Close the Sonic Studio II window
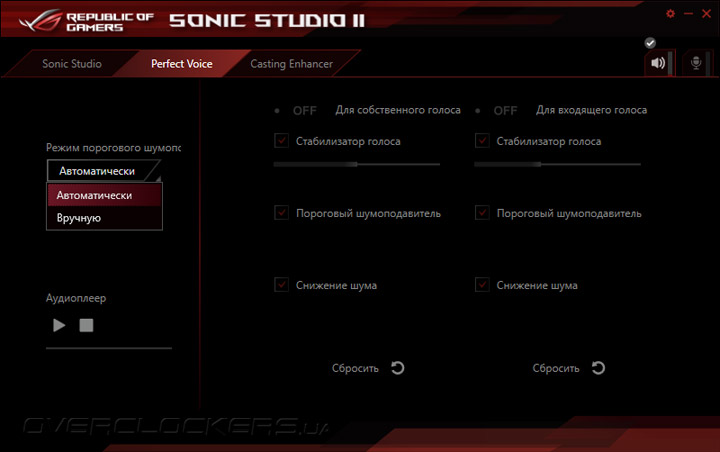The width and height of the screenshot is (720, 452). point(707,14)
